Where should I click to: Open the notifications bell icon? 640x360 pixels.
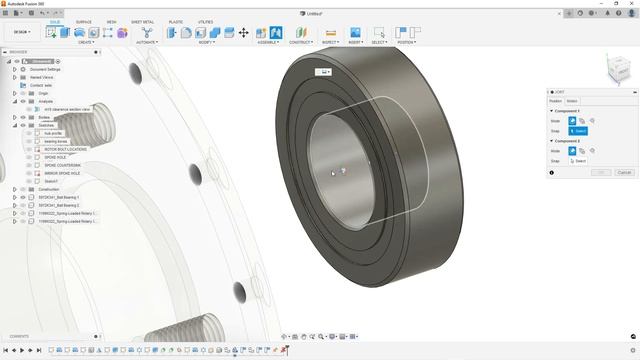[x=607, y=13]
